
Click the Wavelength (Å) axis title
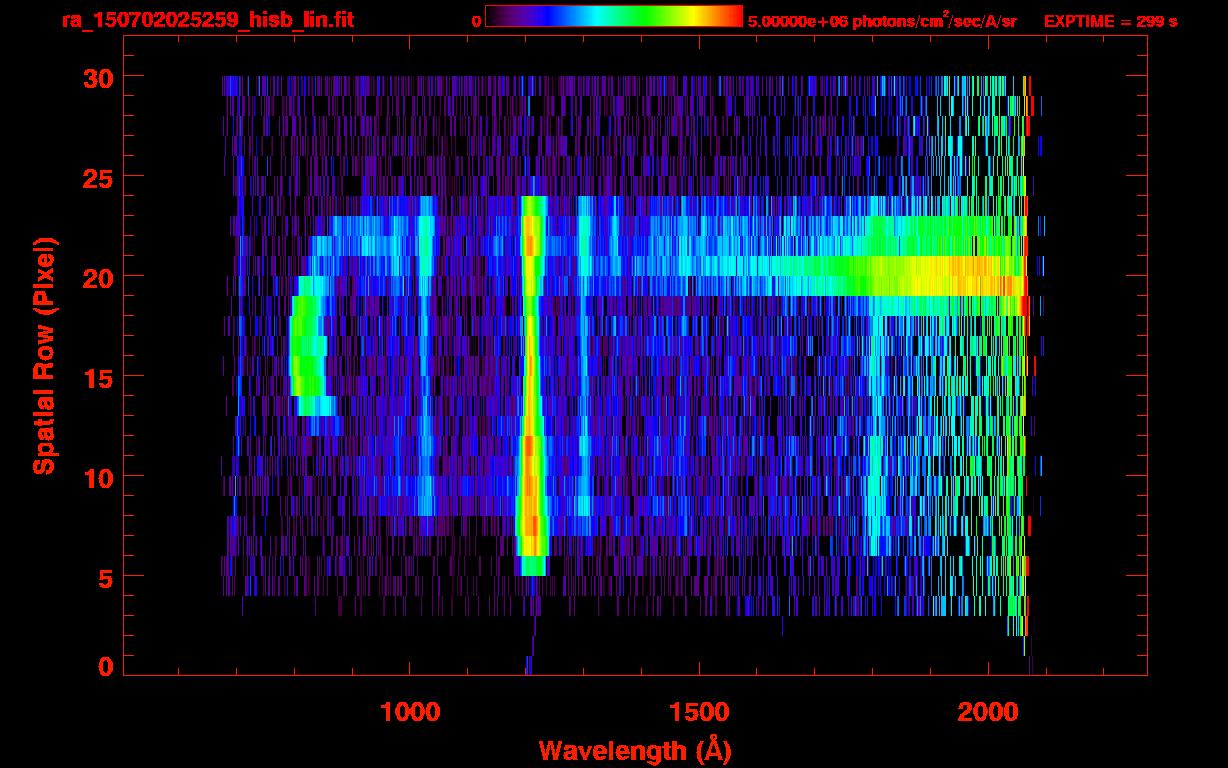tap(635, 750)
